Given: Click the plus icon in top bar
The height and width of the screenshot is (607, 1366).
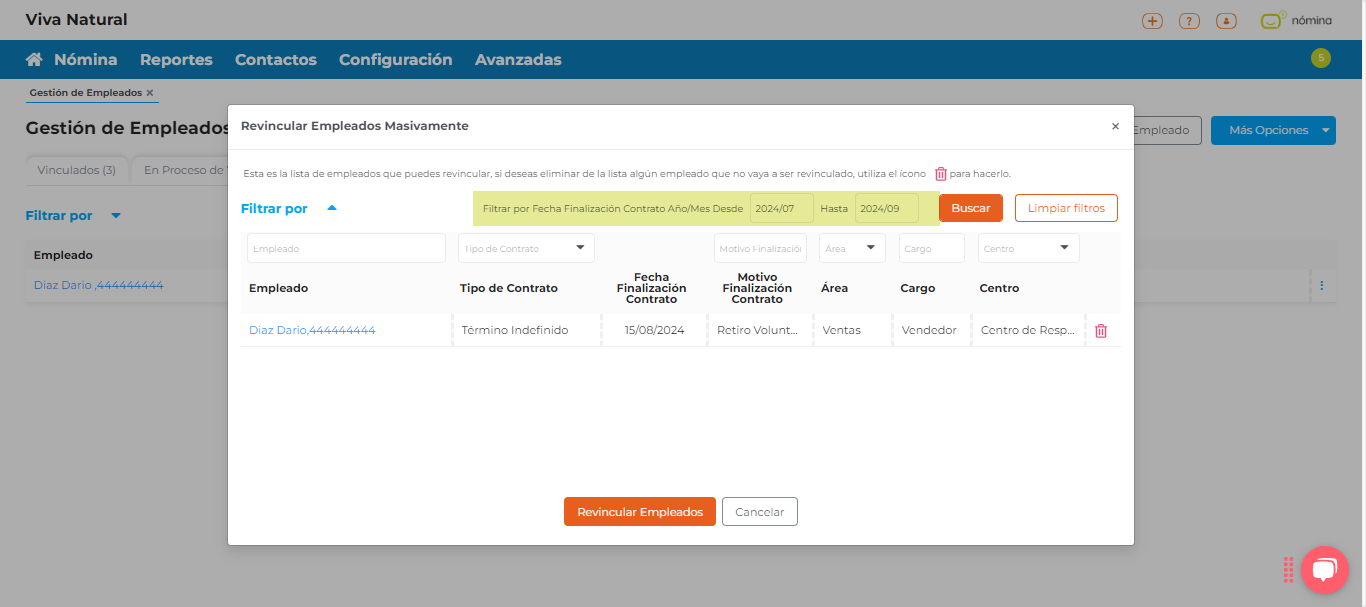Looking at the screenshot, I should pos(1152,21).
